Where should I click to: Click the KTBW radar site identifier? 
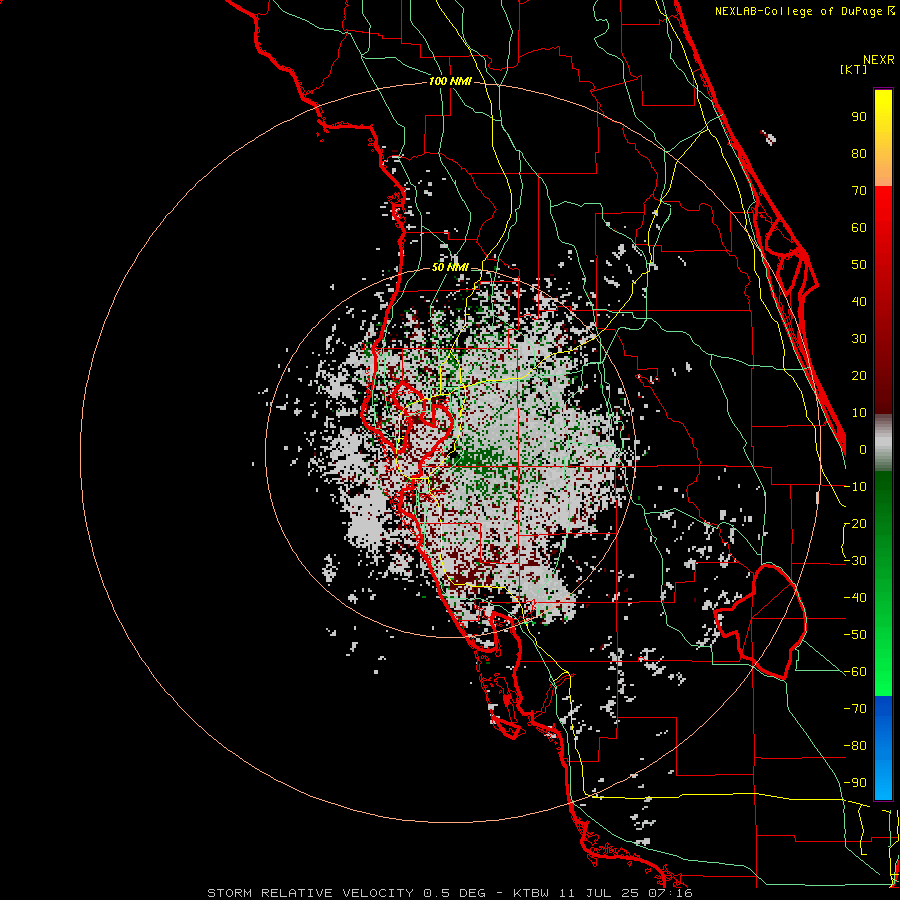531,893
